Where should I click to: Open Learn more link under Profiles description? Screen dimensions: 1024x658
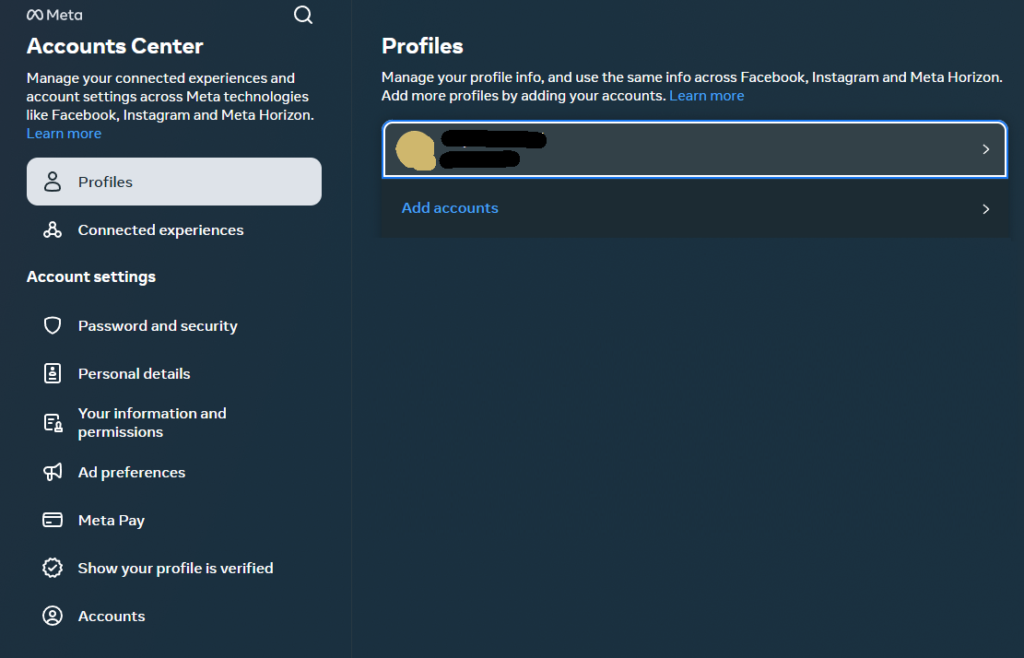pos(707,95)
